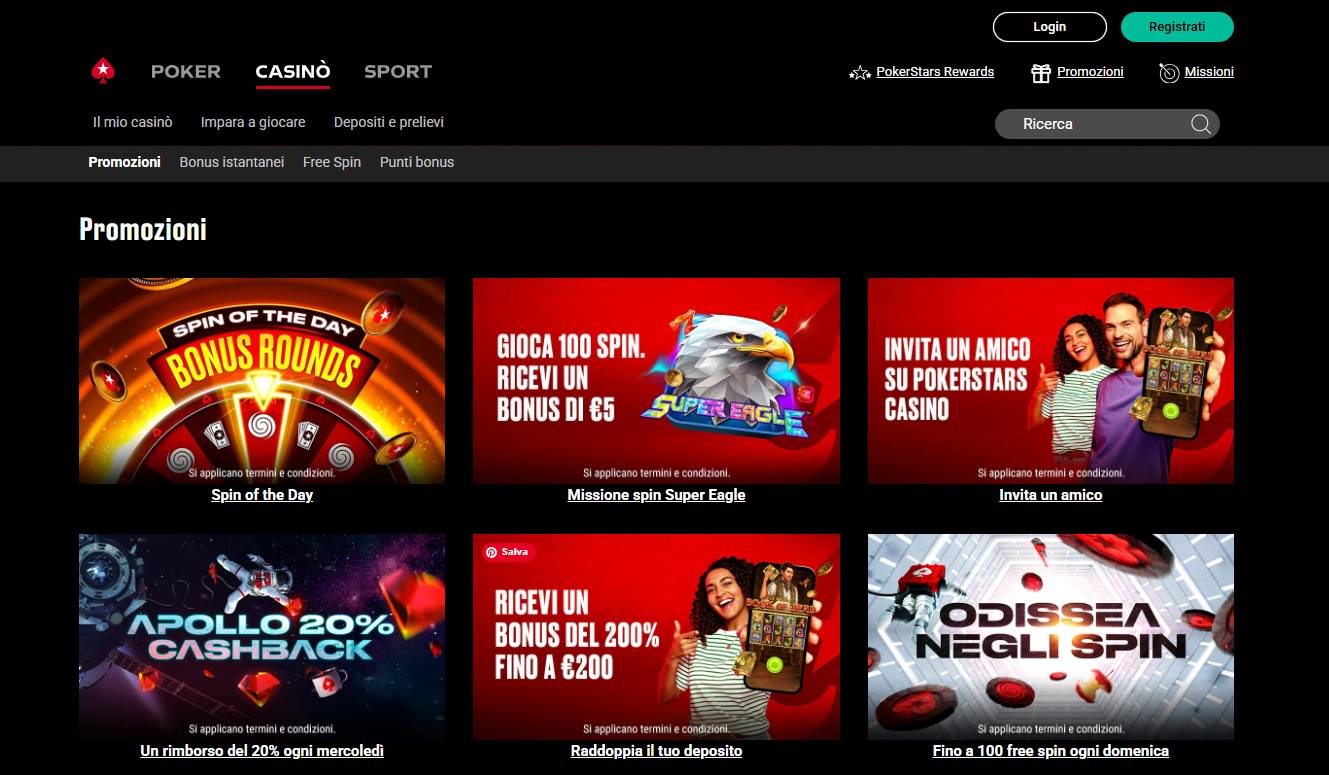The height and width of the screenshot is (775, 1329).
Task: Select the Punti bonus tab
Action: click(417, 162)
